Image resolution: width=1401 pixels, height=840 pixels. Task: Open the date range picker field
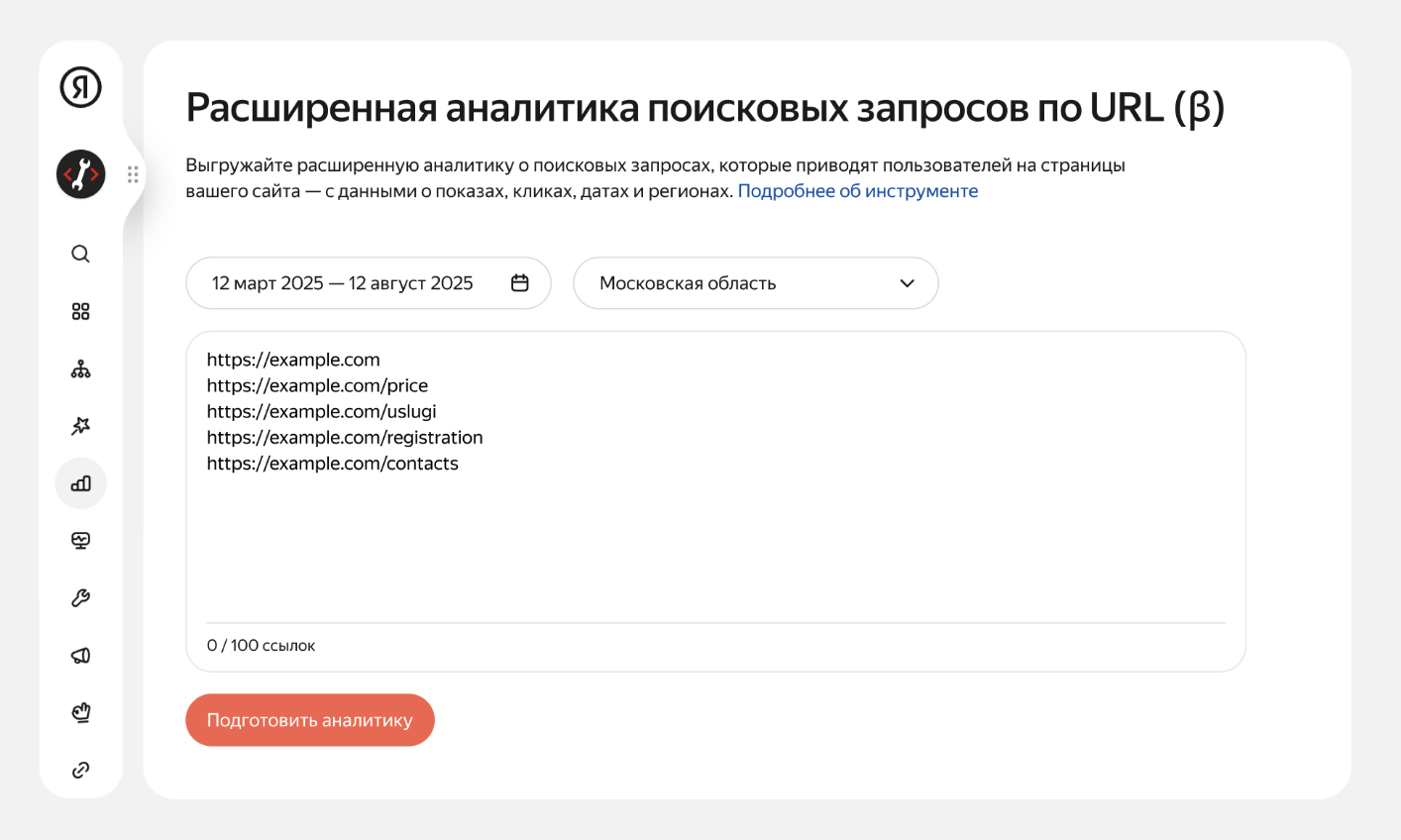tap(343, 283)
